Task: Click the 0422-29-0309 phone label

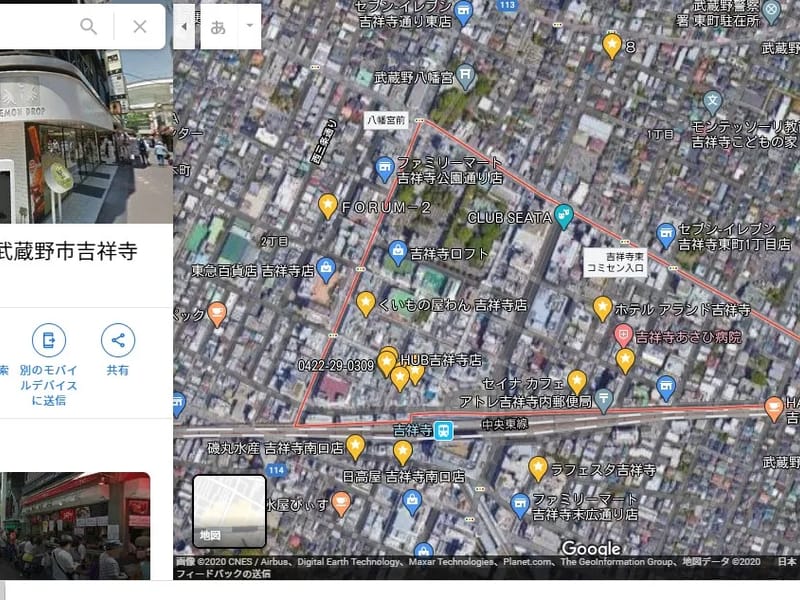Action: pyautogui.click(x=336, y=365)
